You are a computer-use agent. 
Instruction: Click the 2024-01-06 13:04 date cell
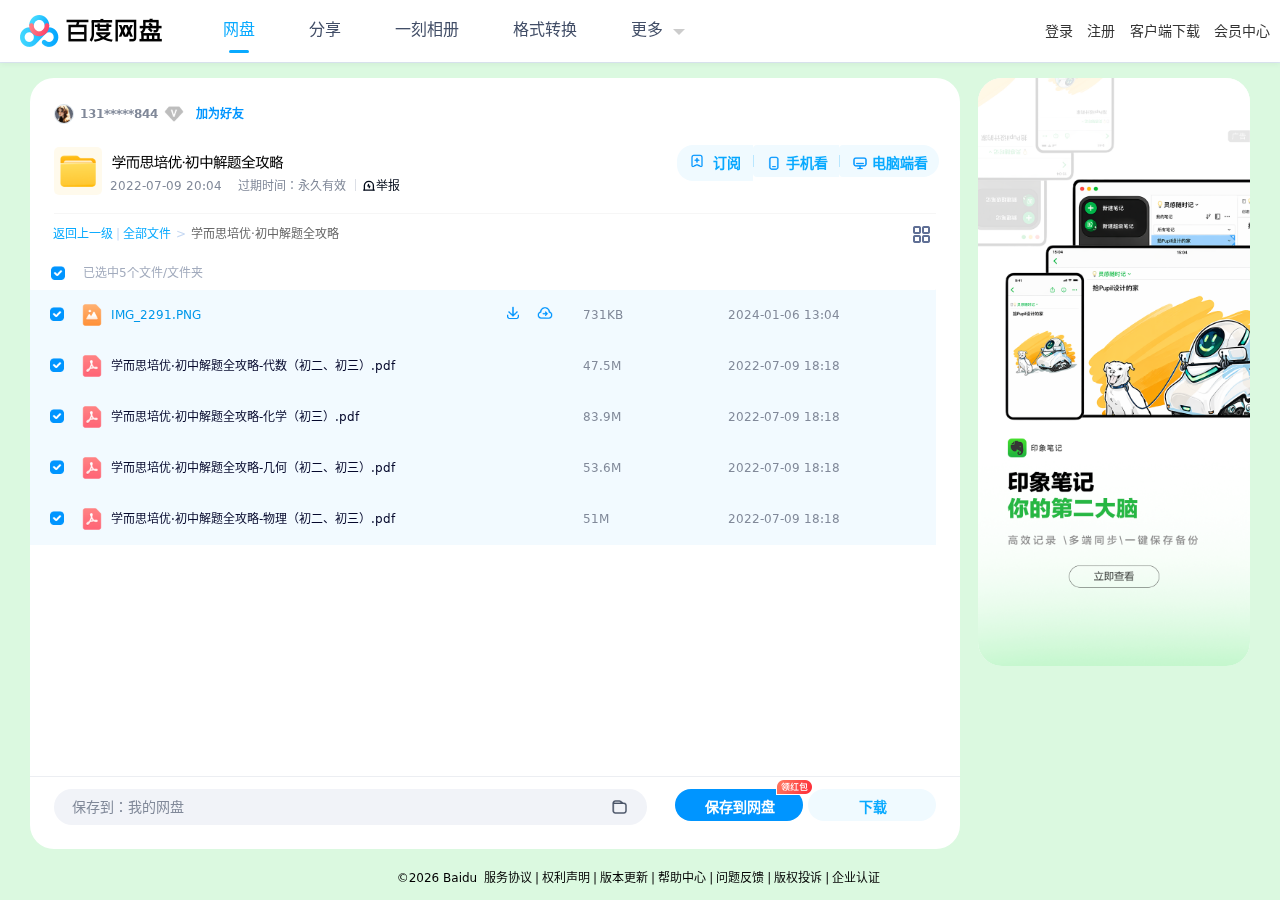[x=784, y=315]
